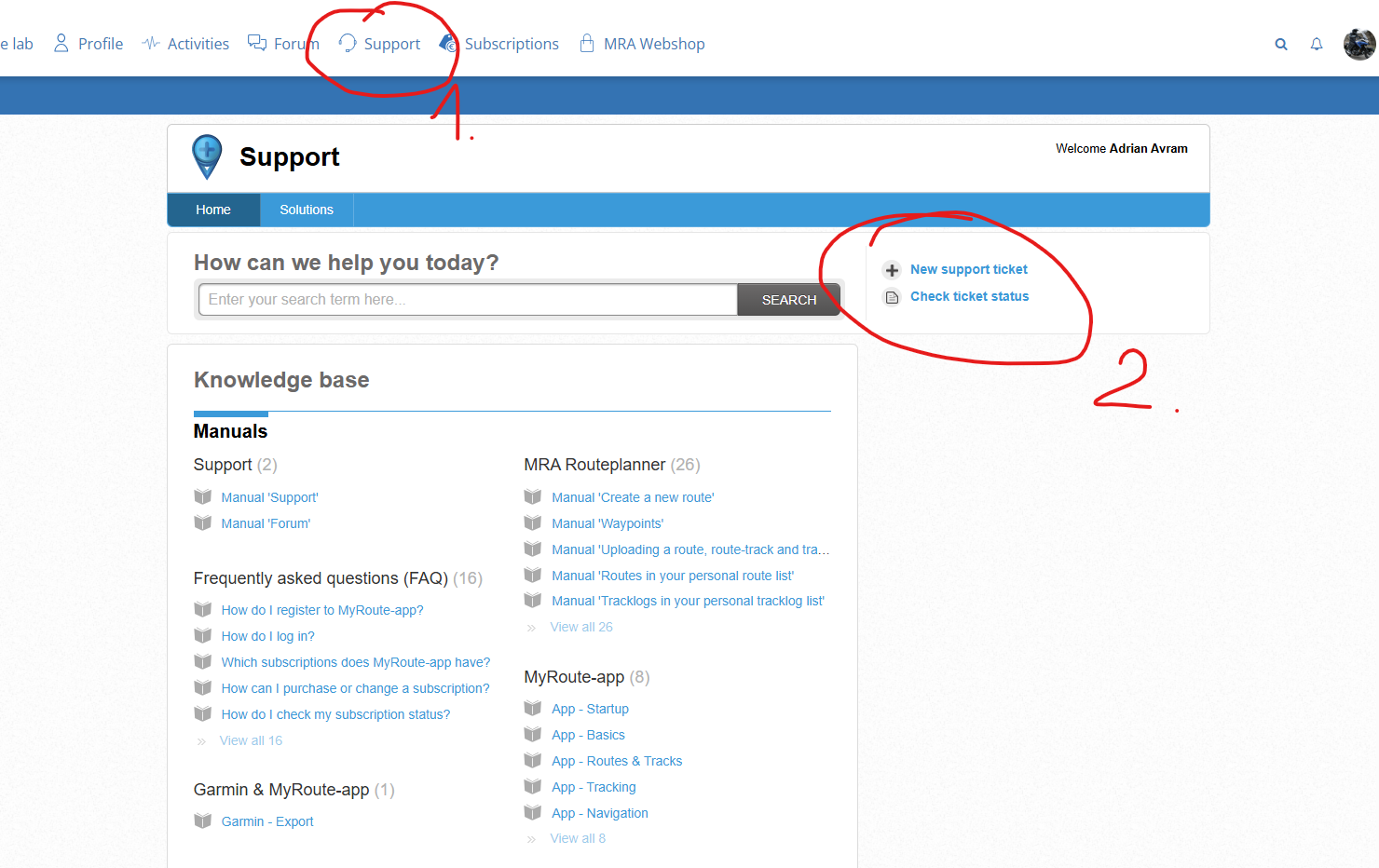Open Manual 'Support' article
1379x868 pixels.
coord(270,497)
